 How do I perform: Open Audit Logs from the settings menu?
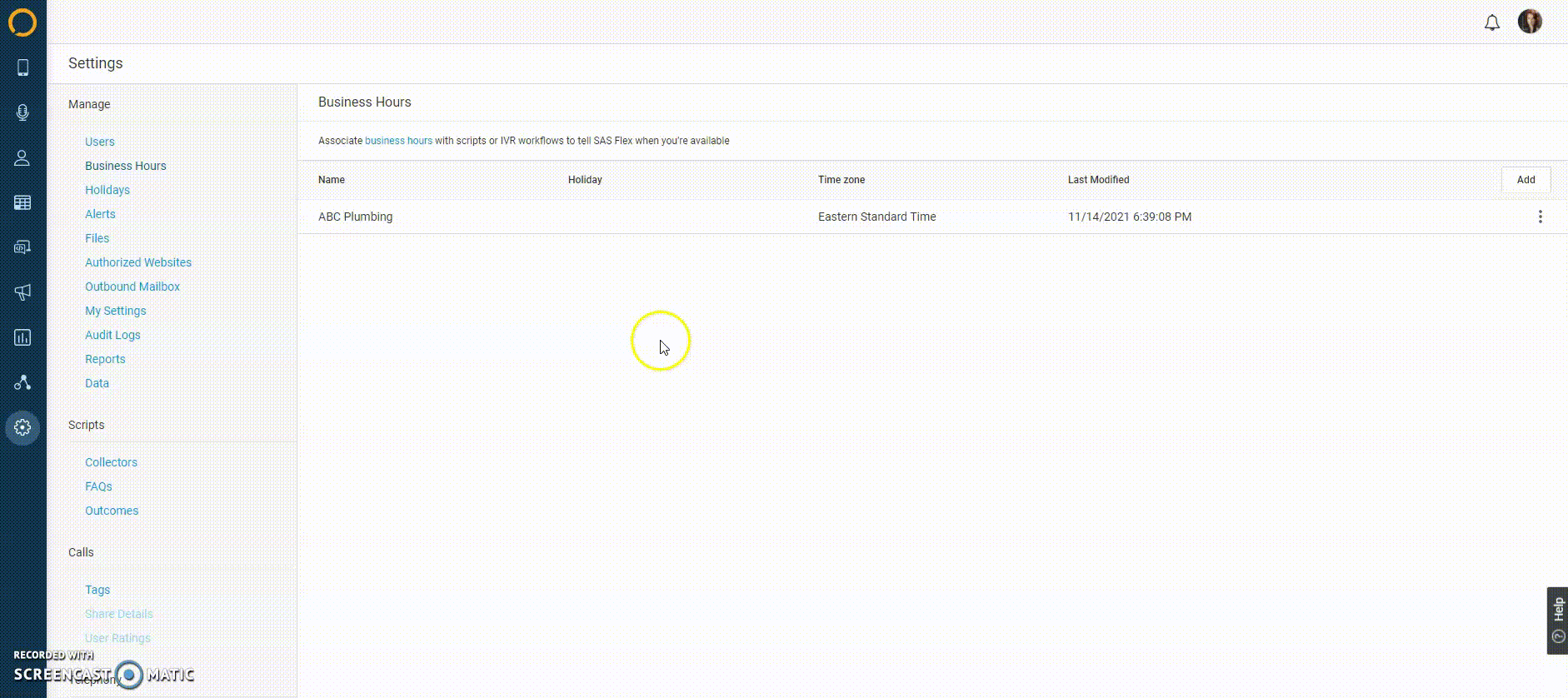point(112,335)
